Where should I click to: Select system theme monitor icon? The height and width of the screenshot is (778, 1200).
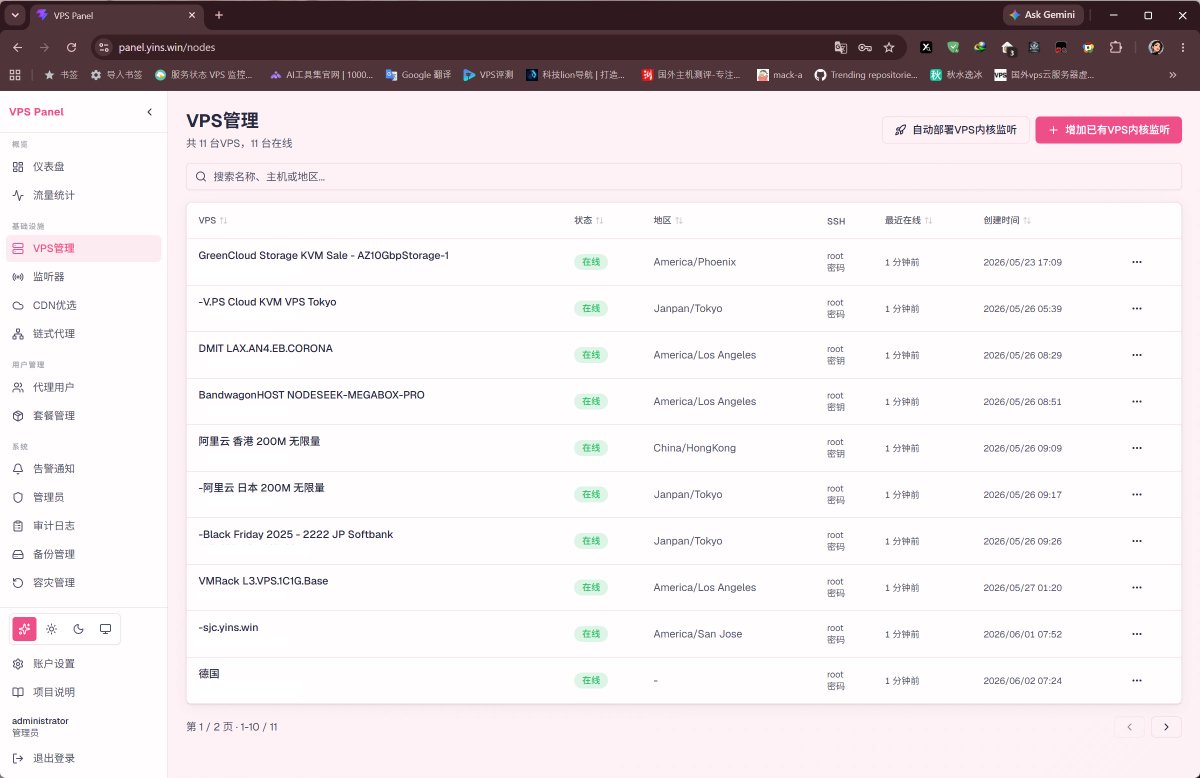(105, 629)
